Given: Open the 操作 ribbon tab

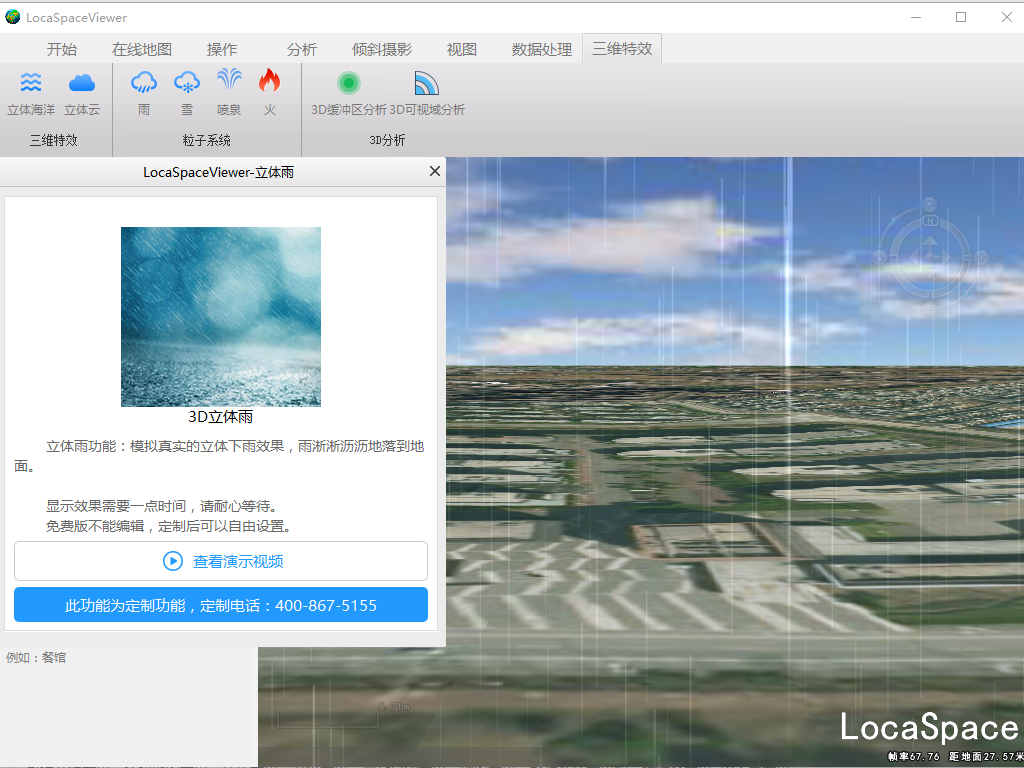Looking at the screenshot, I should point(222,49).
